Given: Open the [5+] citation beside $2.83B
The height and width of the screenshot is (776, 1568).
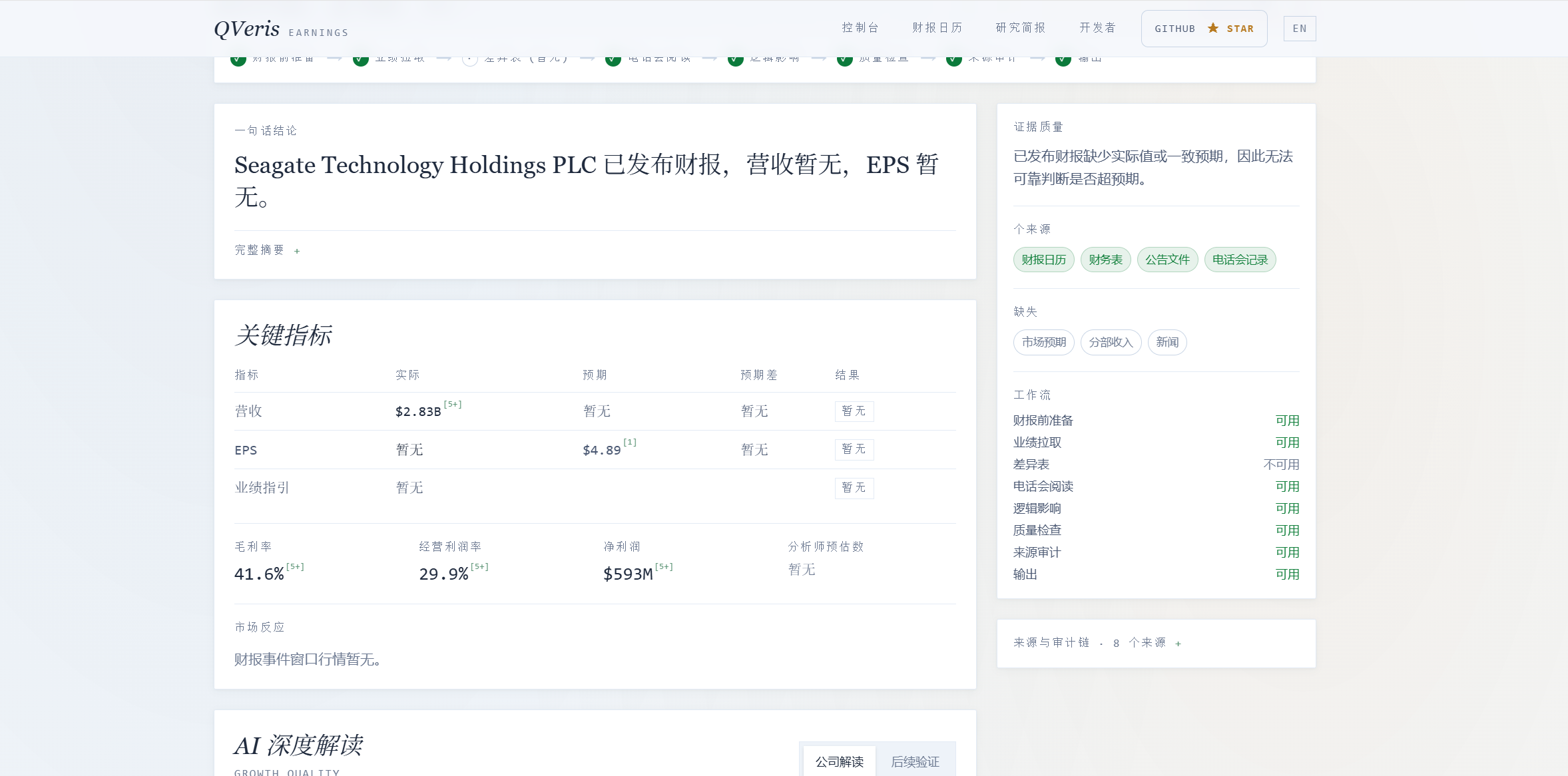Looking at the screenshot, I should pyautogui.click(x=453, y=405).
